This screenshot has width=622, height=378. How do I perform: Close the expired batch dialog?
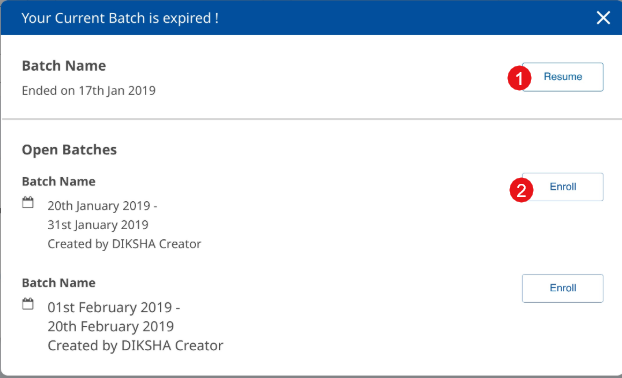(603, 18)
